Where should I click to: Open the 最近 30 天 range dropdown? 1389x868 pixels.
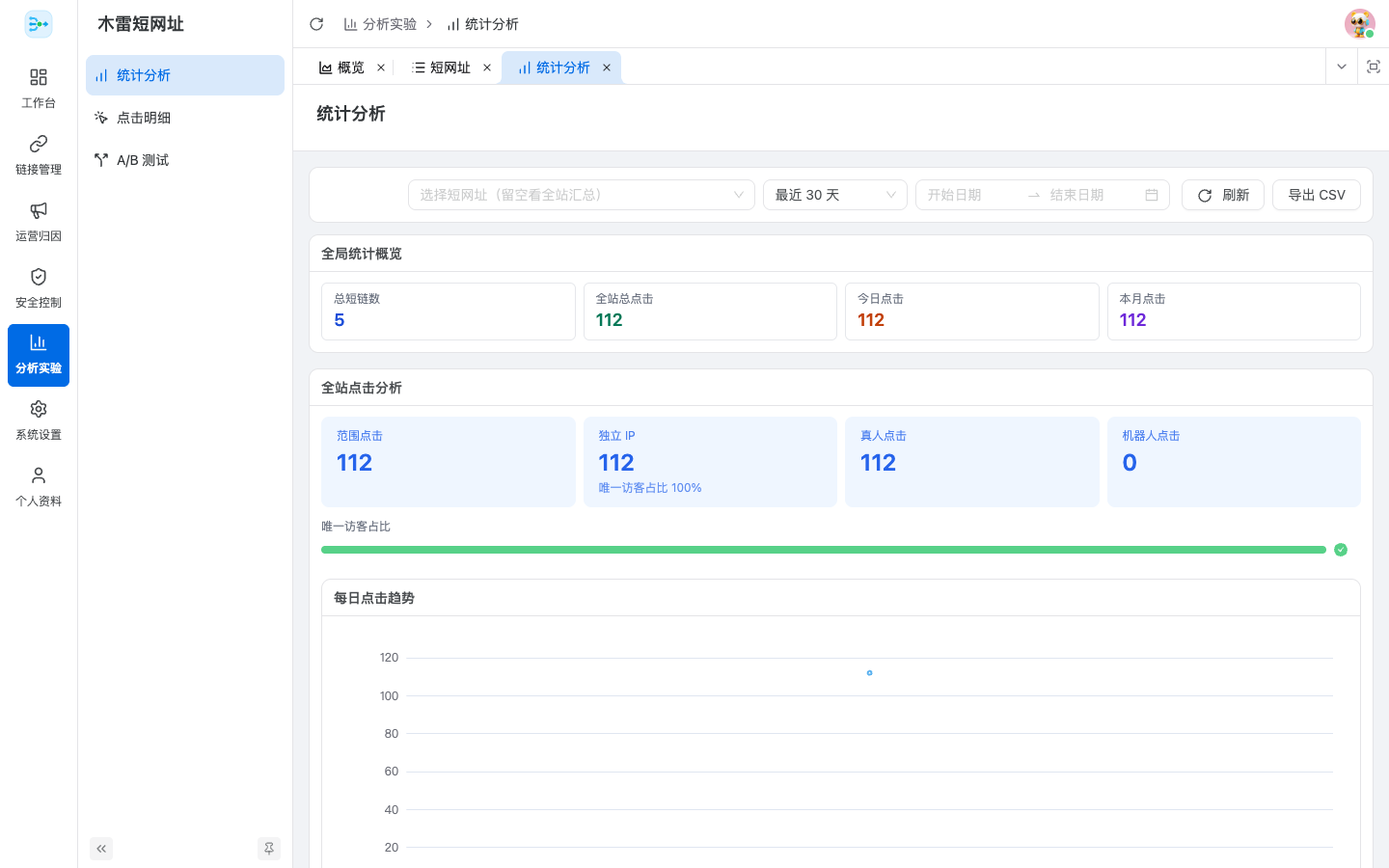[835, 195]
